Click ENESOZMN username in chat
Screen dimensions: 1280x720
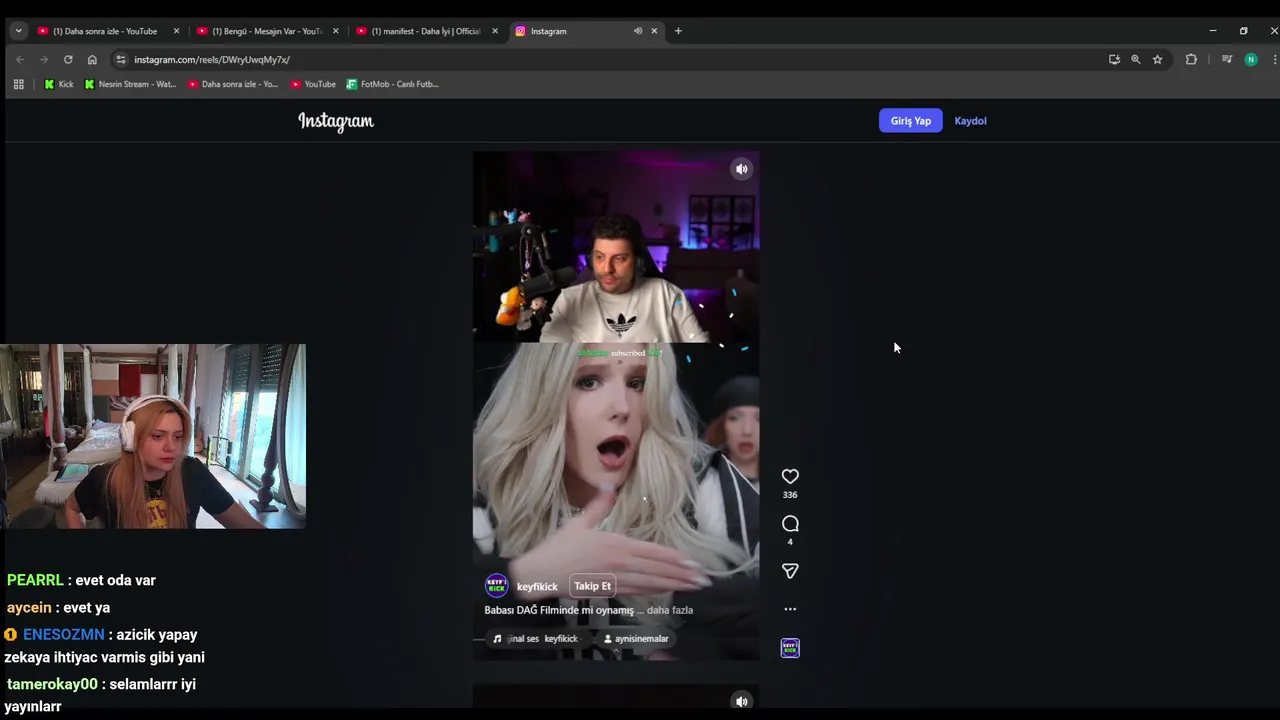(63, 635)
